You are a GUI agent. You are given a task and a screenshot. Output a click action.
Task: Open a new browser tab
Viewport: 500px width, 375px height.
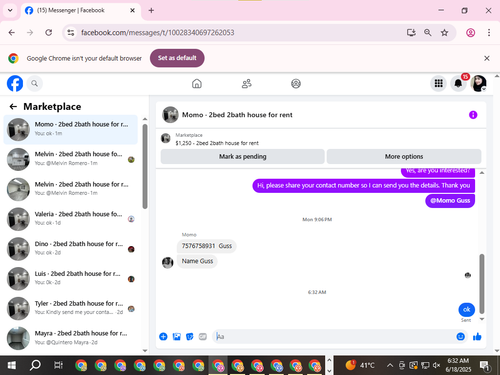(x=151, y=10)
